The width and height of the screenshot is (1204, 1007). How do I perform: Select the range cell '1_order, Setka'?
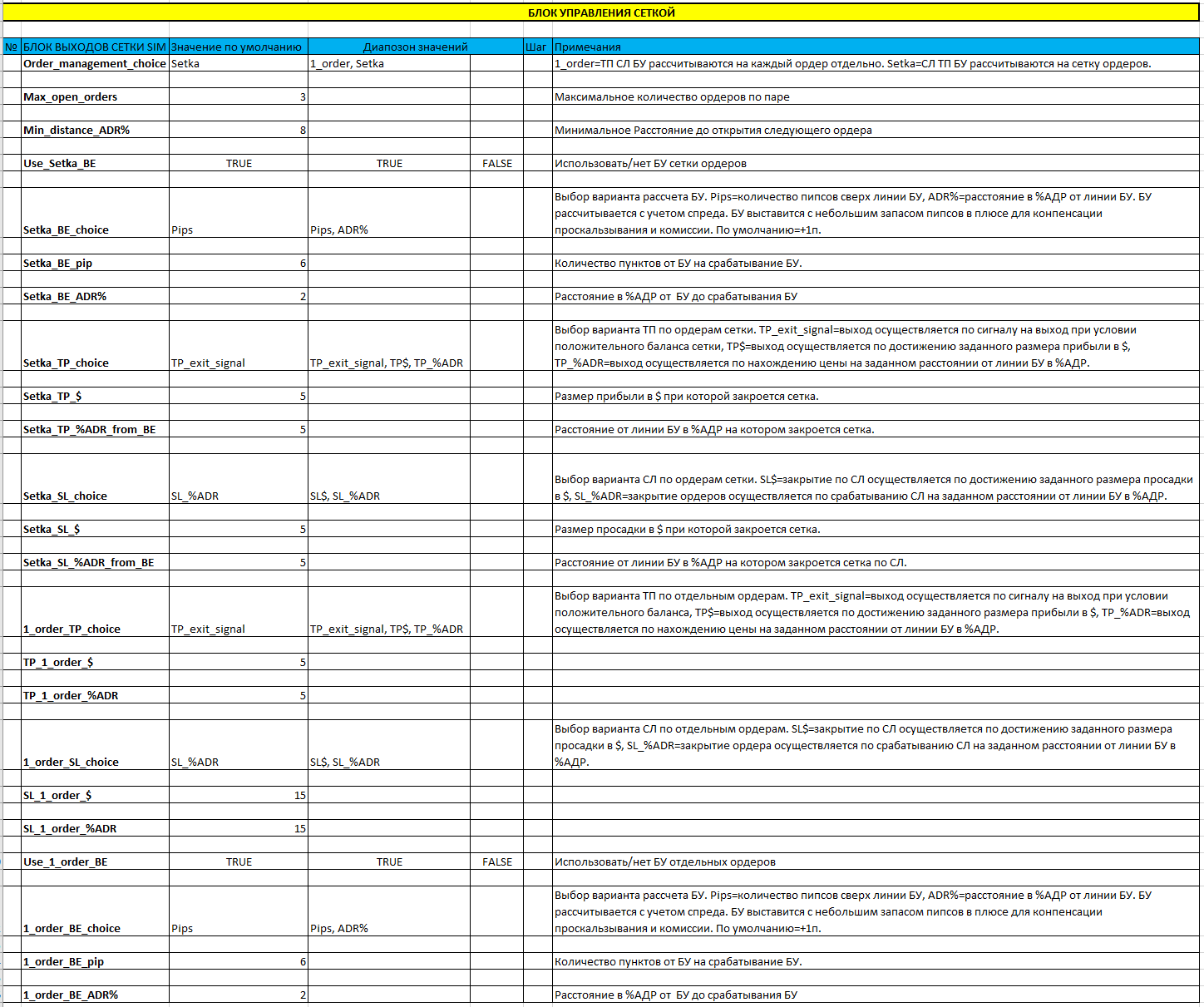388,63
